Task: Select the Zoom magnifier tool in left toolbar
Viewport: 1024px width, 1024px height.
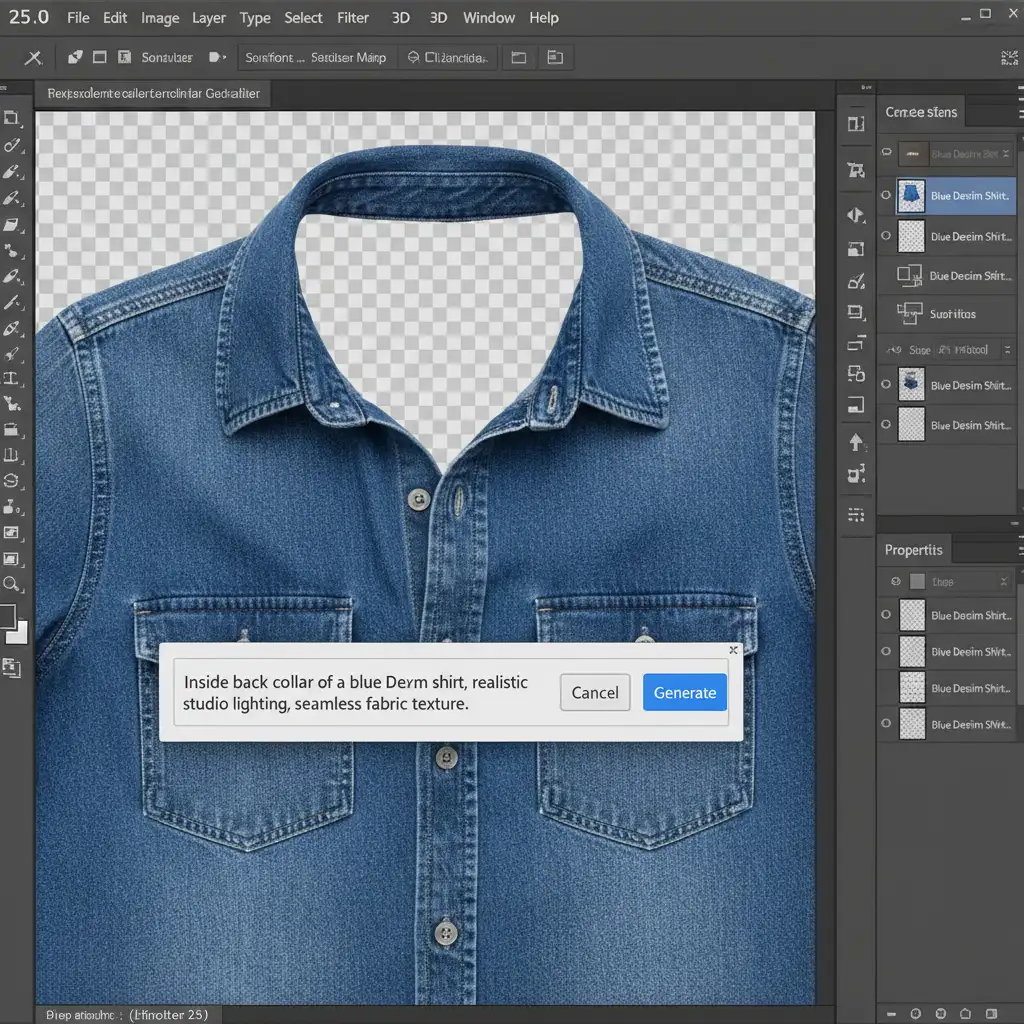Action: tap(12, 584)
